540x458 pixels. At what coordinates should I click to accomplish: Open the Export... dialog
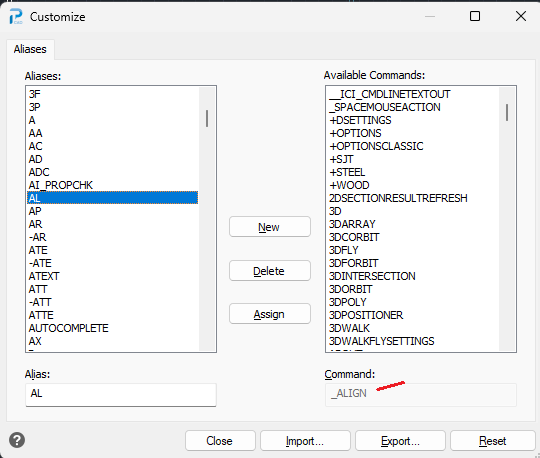click(x=400, y=440)
